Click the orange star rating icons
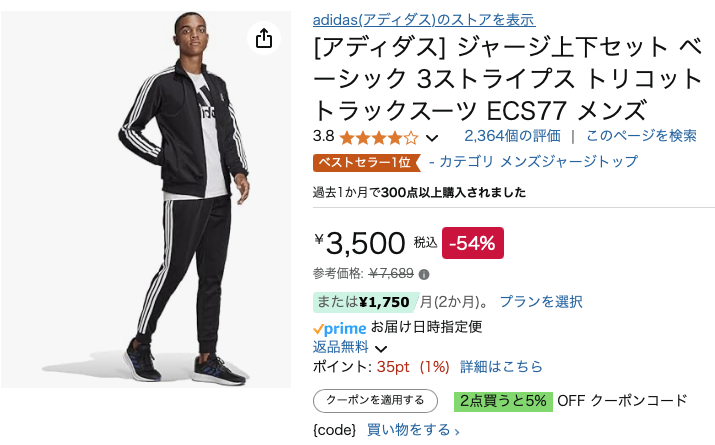 [x=379, y=137]
